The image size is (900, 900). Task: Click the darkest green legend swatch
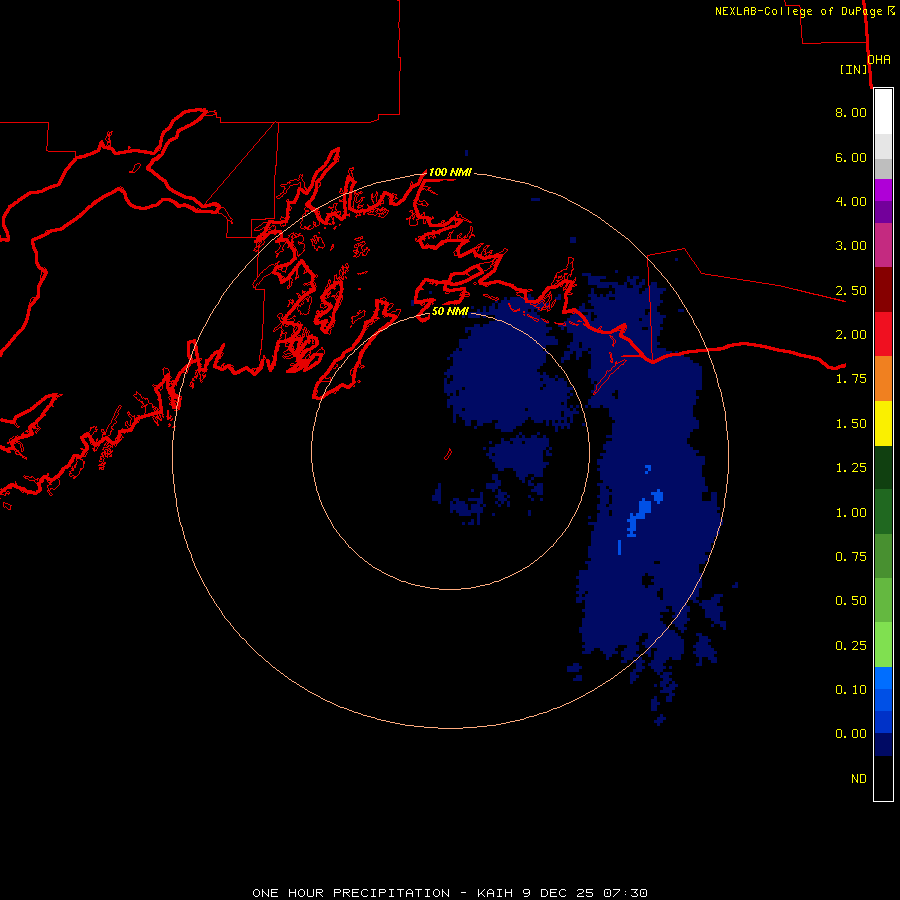click(883, 468)
